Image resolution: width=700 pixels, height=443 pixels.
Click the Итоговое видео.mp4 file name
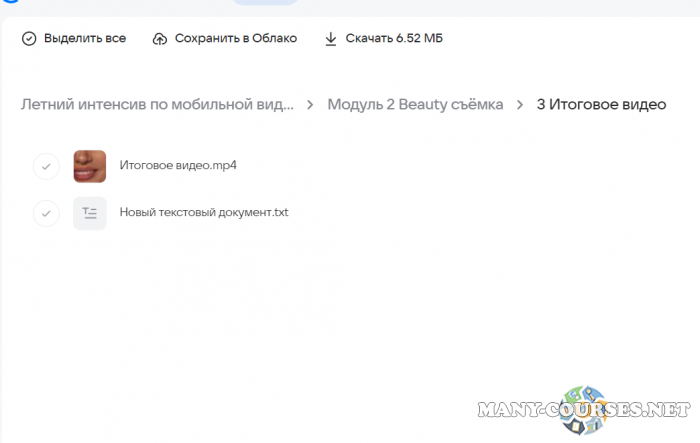coord(177,166)
